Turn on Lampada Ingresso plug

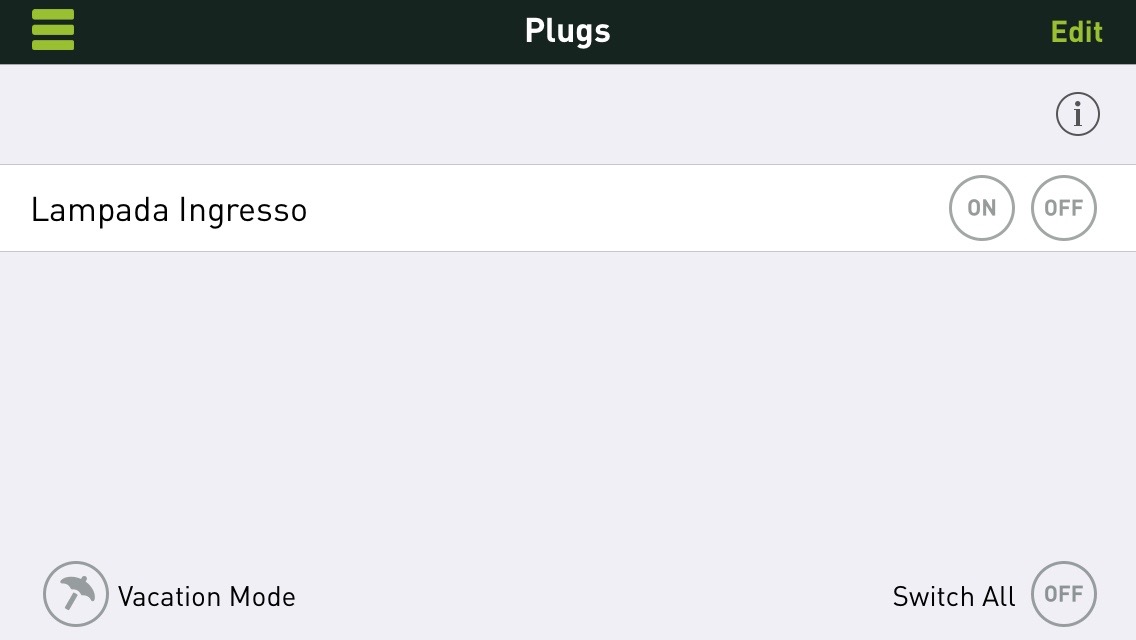[981, 208]
